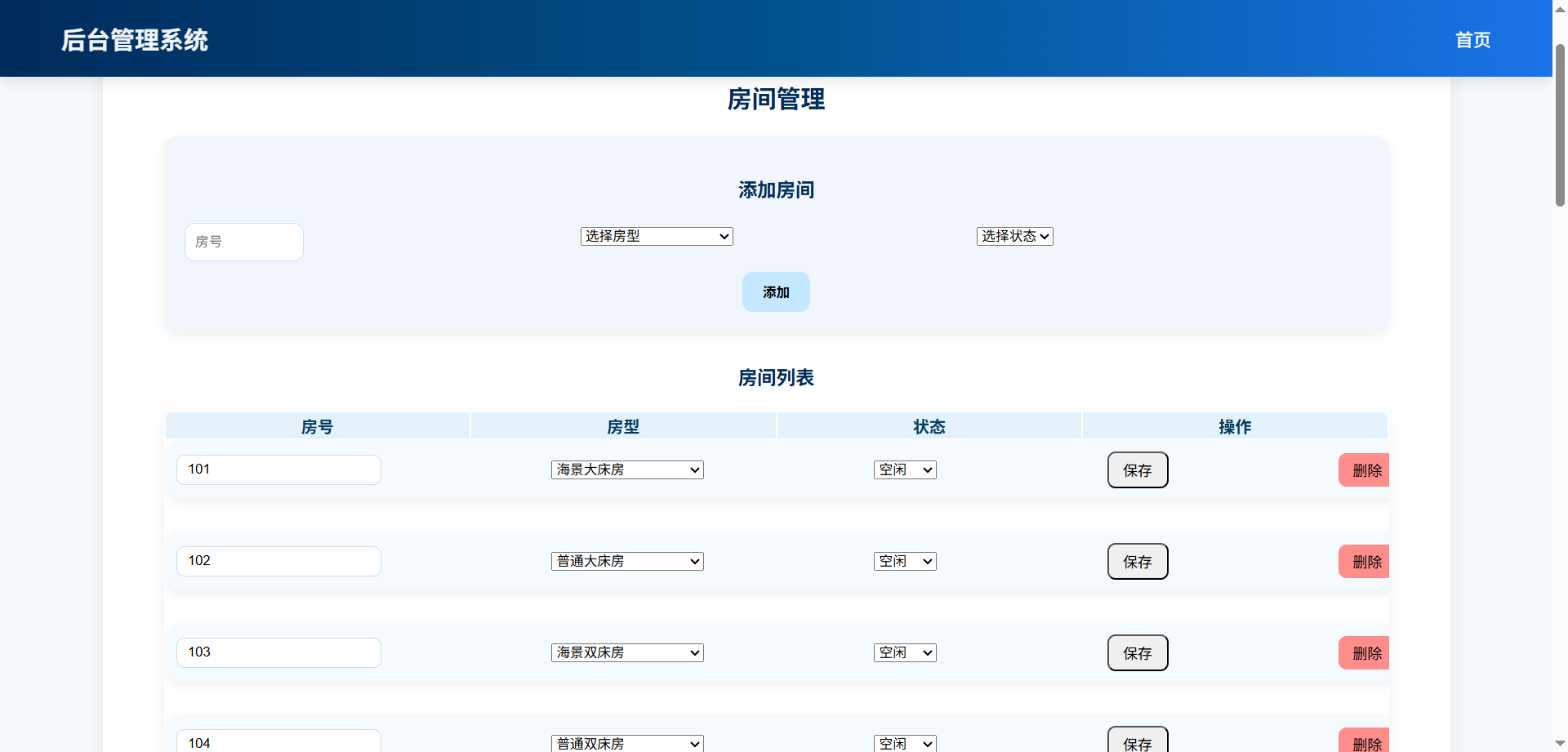
Task: Open room 101's 状态 dropdown showing 空闲
Action: click(x=904, y=469)
